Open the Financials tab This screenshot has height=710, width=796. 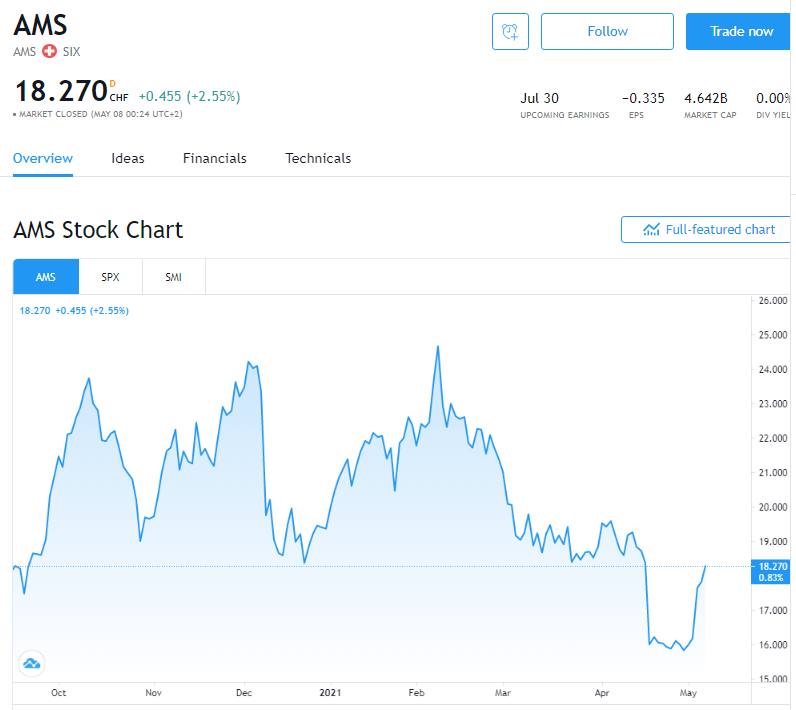pyautogui.click(x=215, y=158)
